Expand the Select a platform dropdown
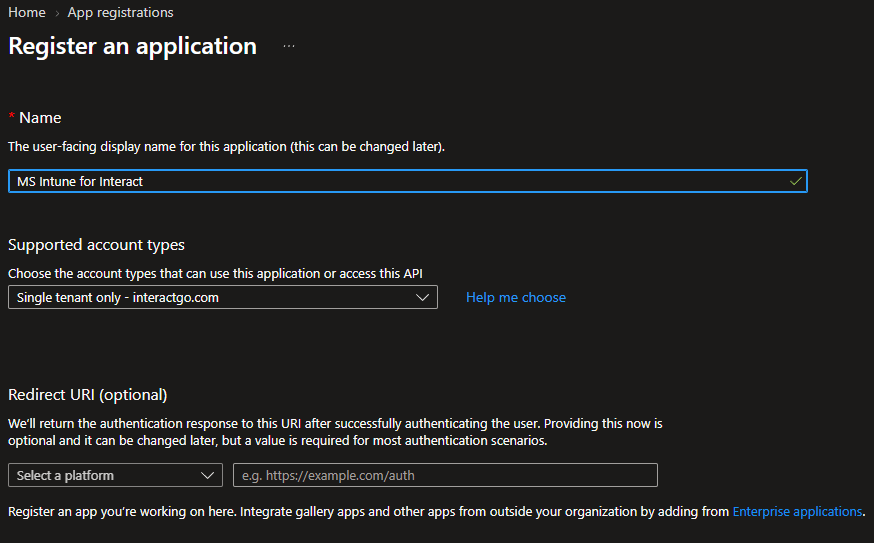Image resolution: width=874 pixels, height=543 pixels. (x=115, y=475)
